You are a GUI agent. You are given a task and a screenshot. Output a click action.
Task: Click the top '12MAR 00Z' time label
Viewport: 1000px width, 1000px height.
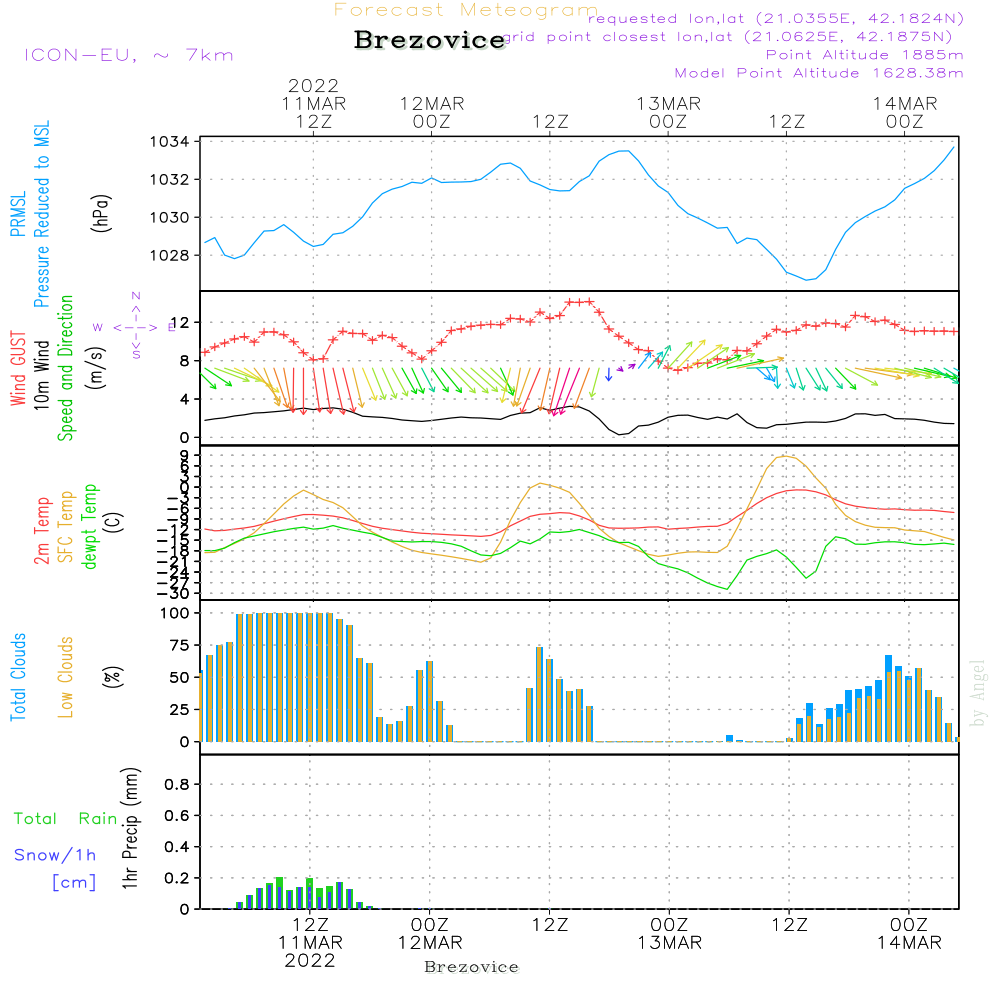coord(432,112)
